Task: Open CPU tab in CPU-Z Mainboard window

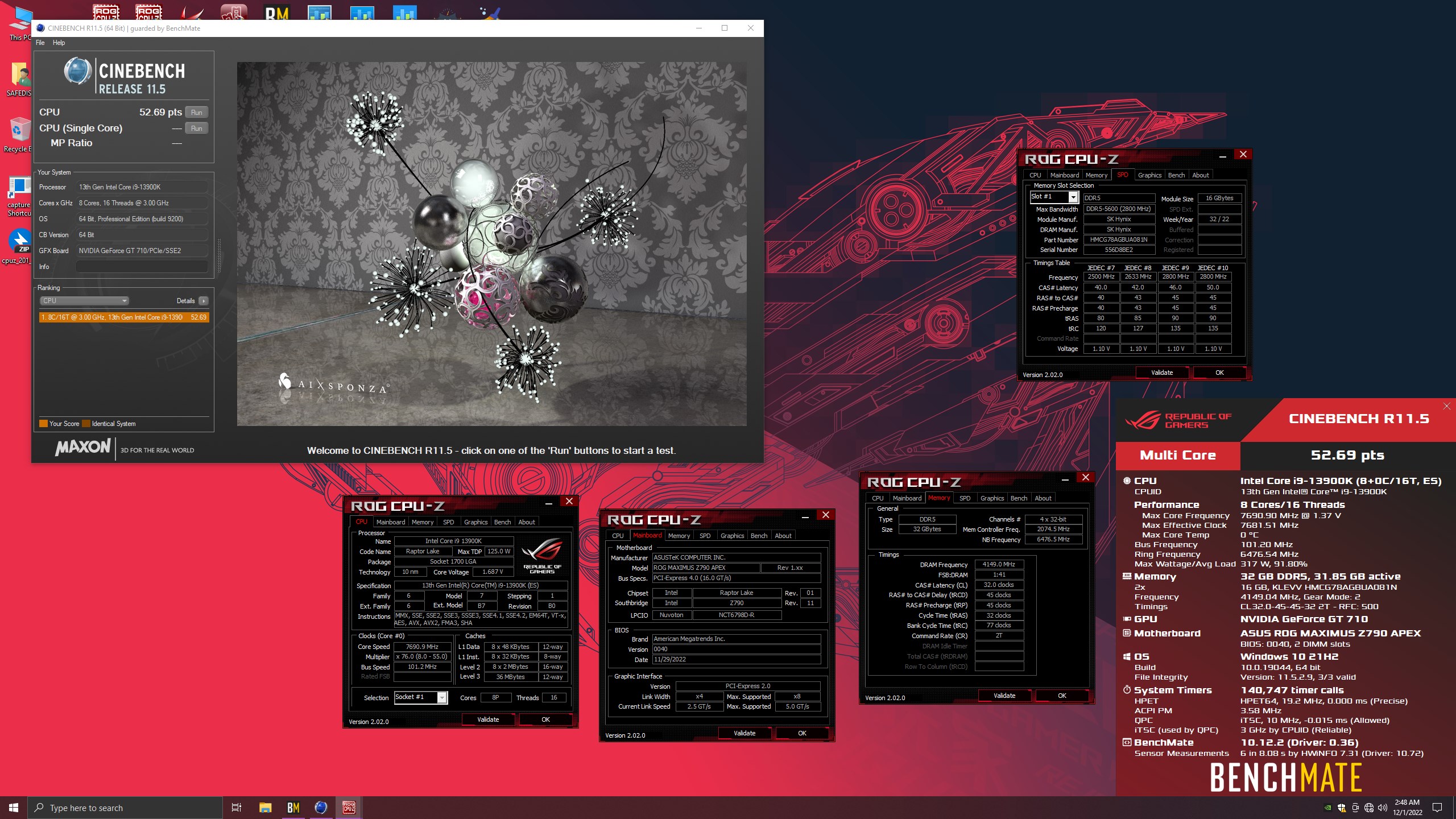Action: 618,536
